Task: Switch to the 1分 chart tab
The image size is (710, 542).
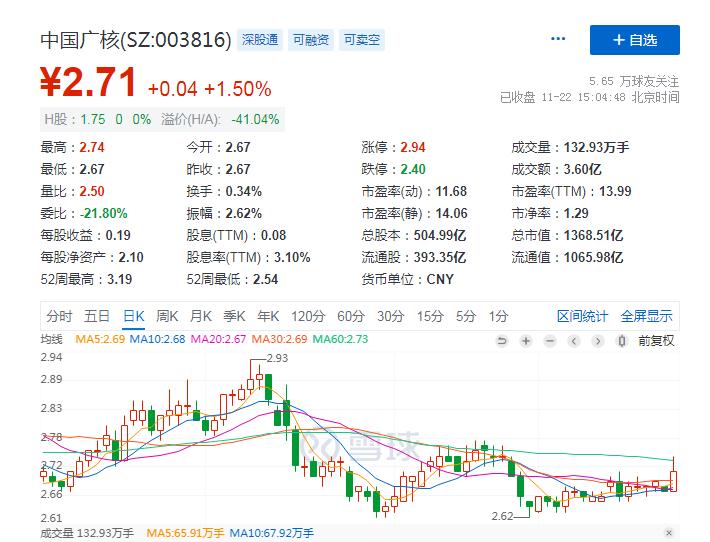Action: [x=498, y=316]
